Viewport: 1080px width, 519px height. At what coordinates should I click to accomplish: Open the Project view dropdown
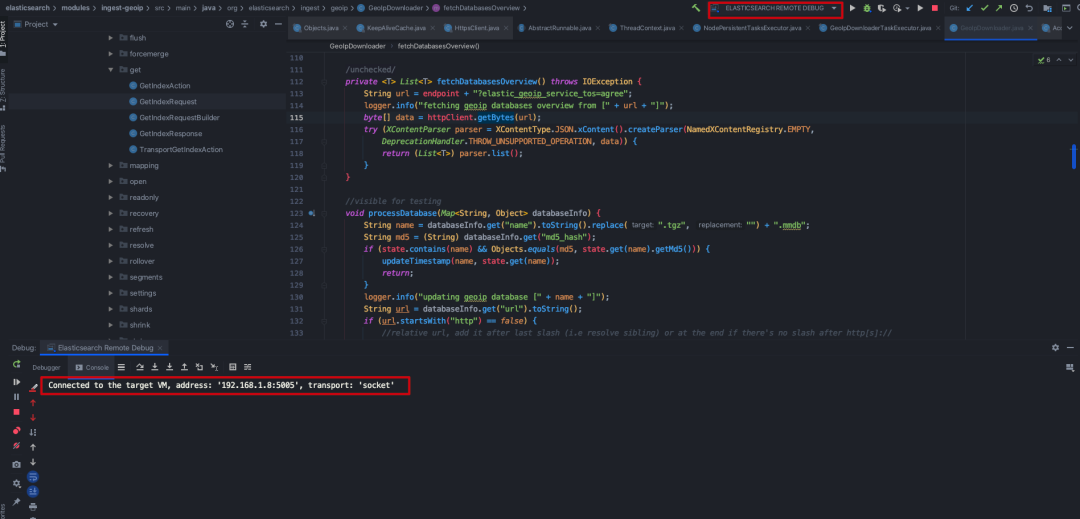(37, 24)
